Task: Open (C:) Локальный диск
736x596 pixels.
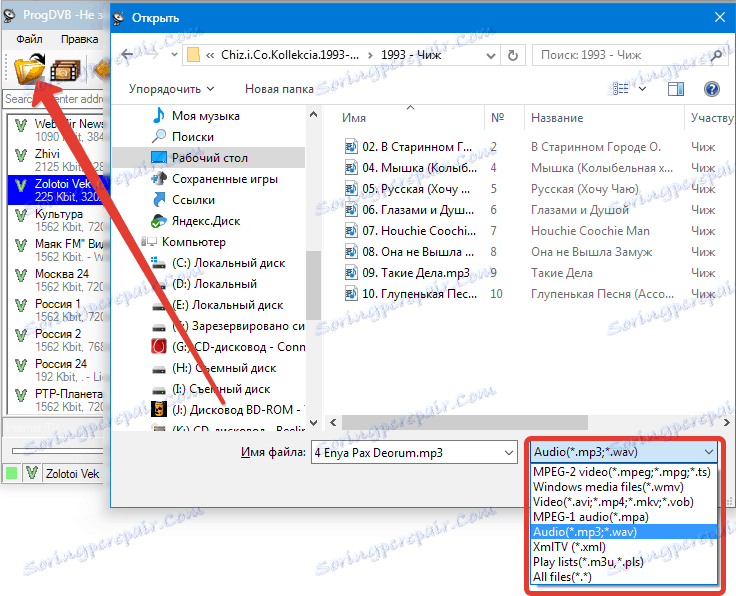Action: 228,263
